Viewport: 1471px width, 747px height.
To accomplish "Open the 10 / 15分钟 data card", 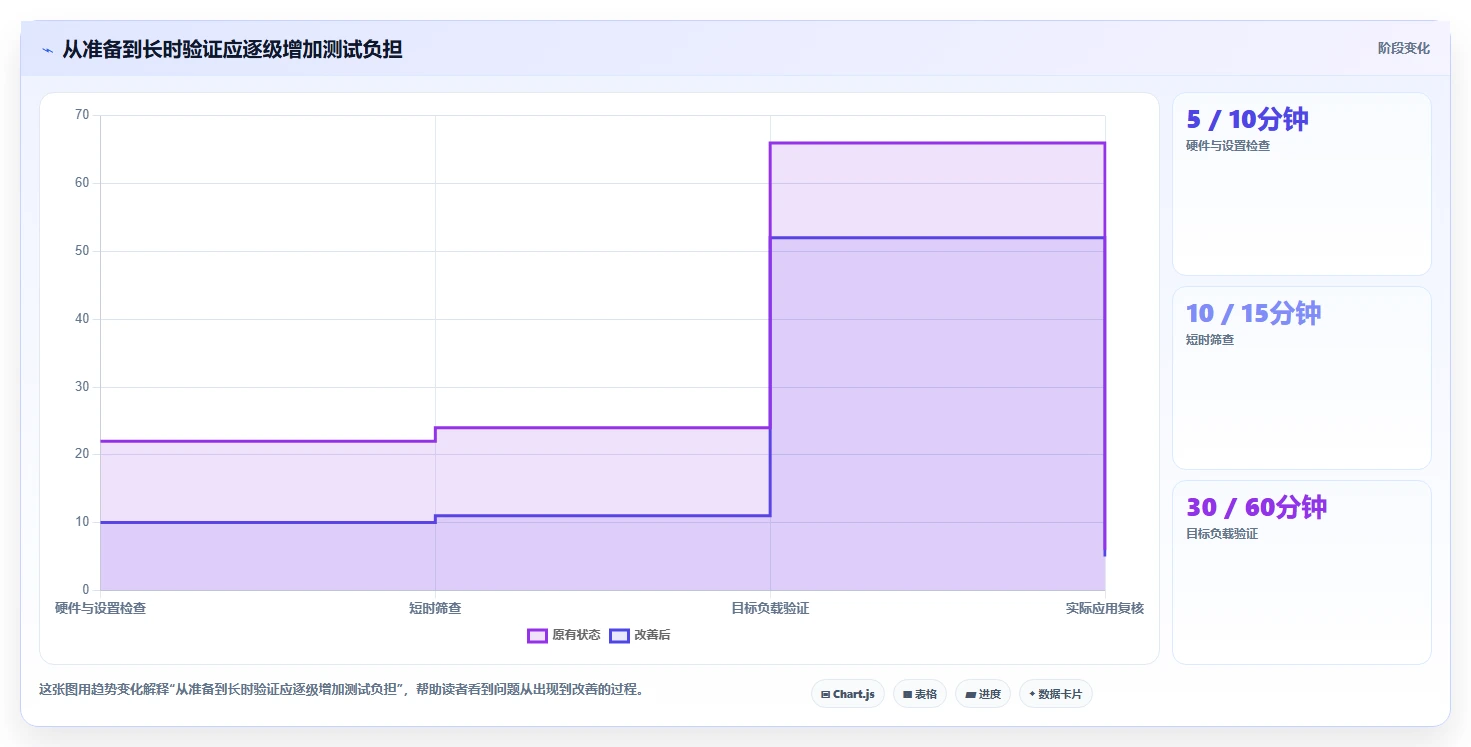I will (x=1302, y=378).
